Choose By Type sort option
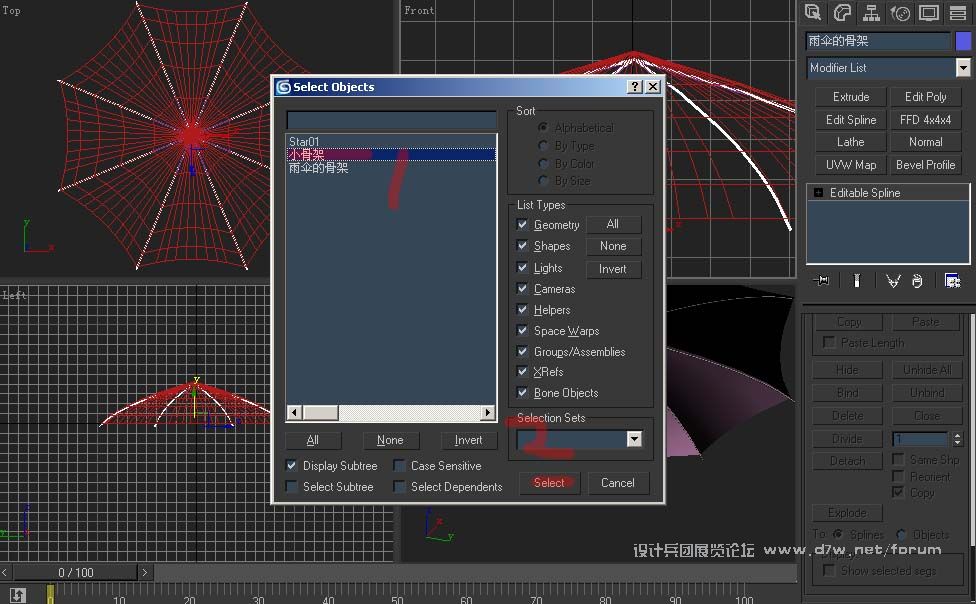 coord(543,146)
